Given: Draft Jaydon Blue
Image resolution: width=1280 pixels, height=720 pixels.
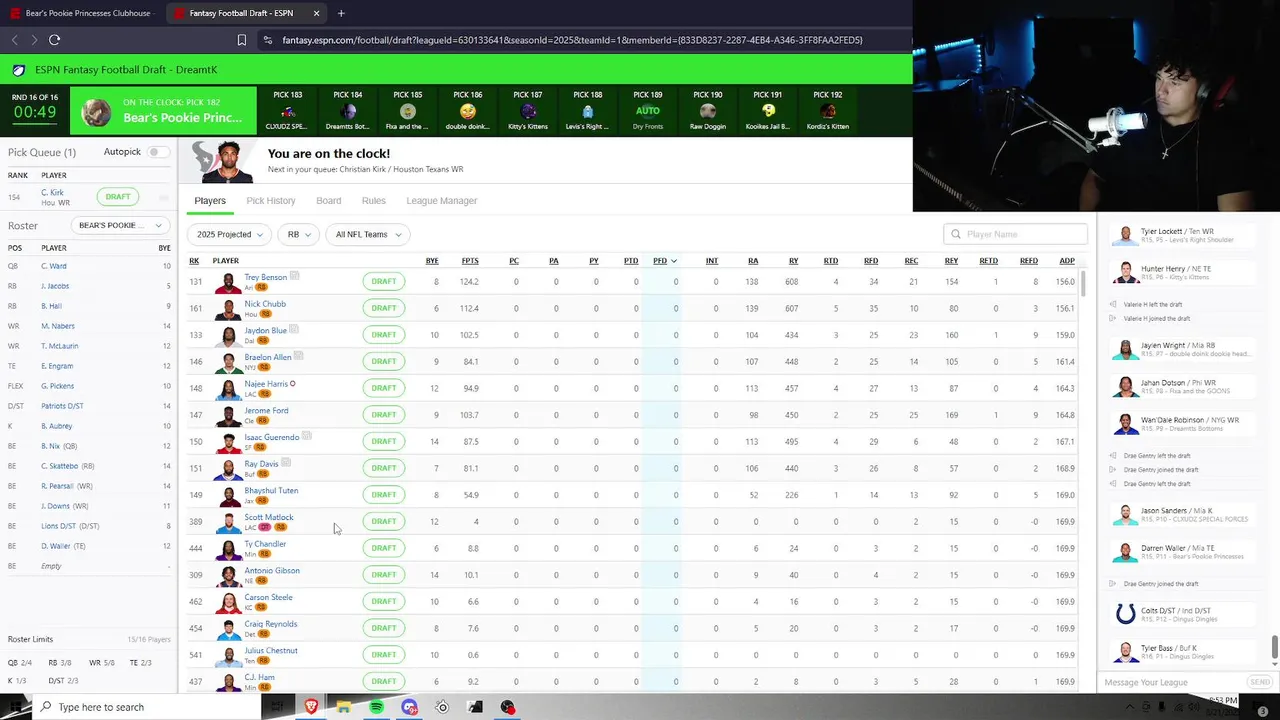Looking at the screenshot, I should 384,335.
